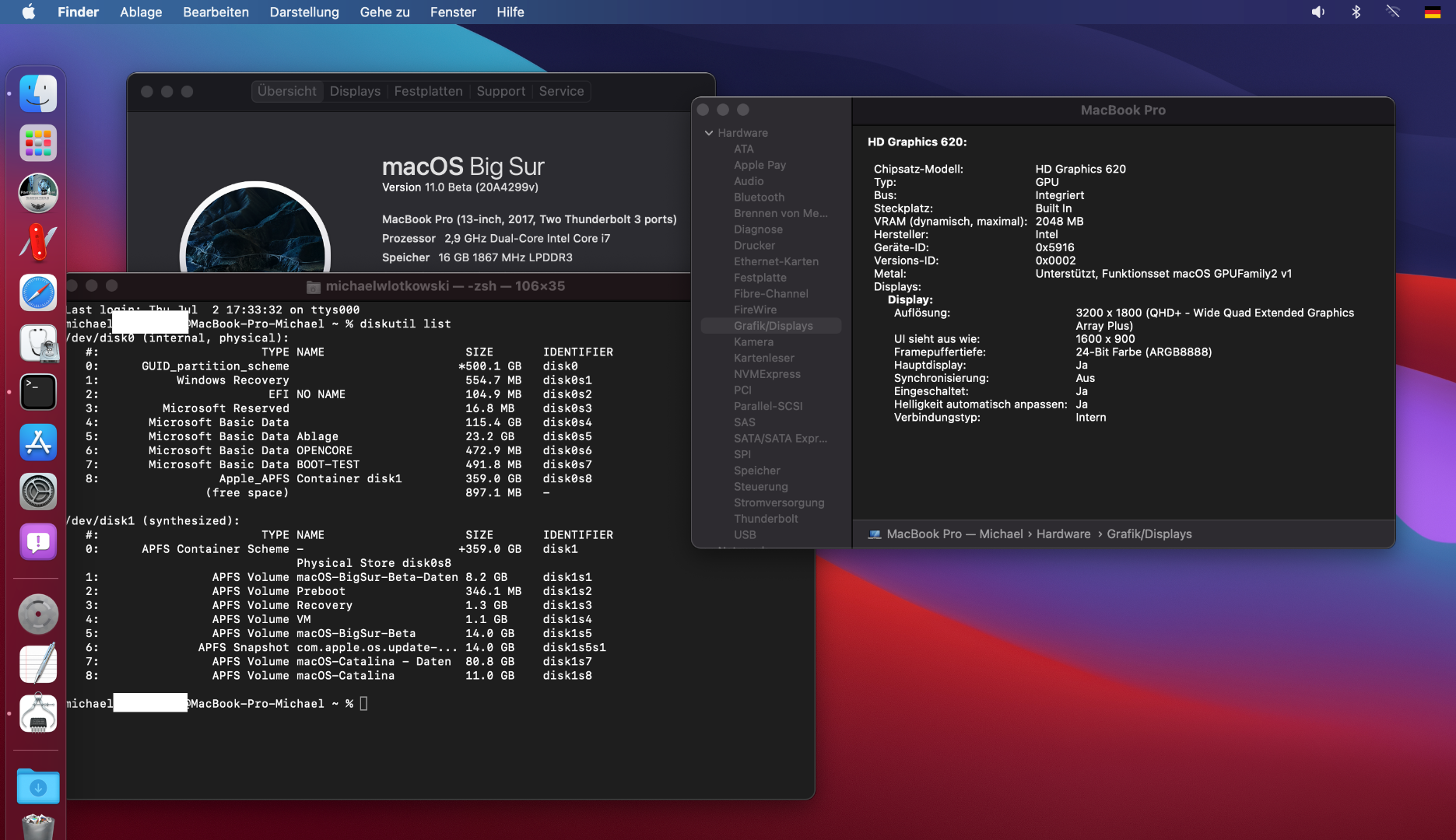Launch Safari from the dock
This screenshot has width=1456, height=840.
click(38, 293)
